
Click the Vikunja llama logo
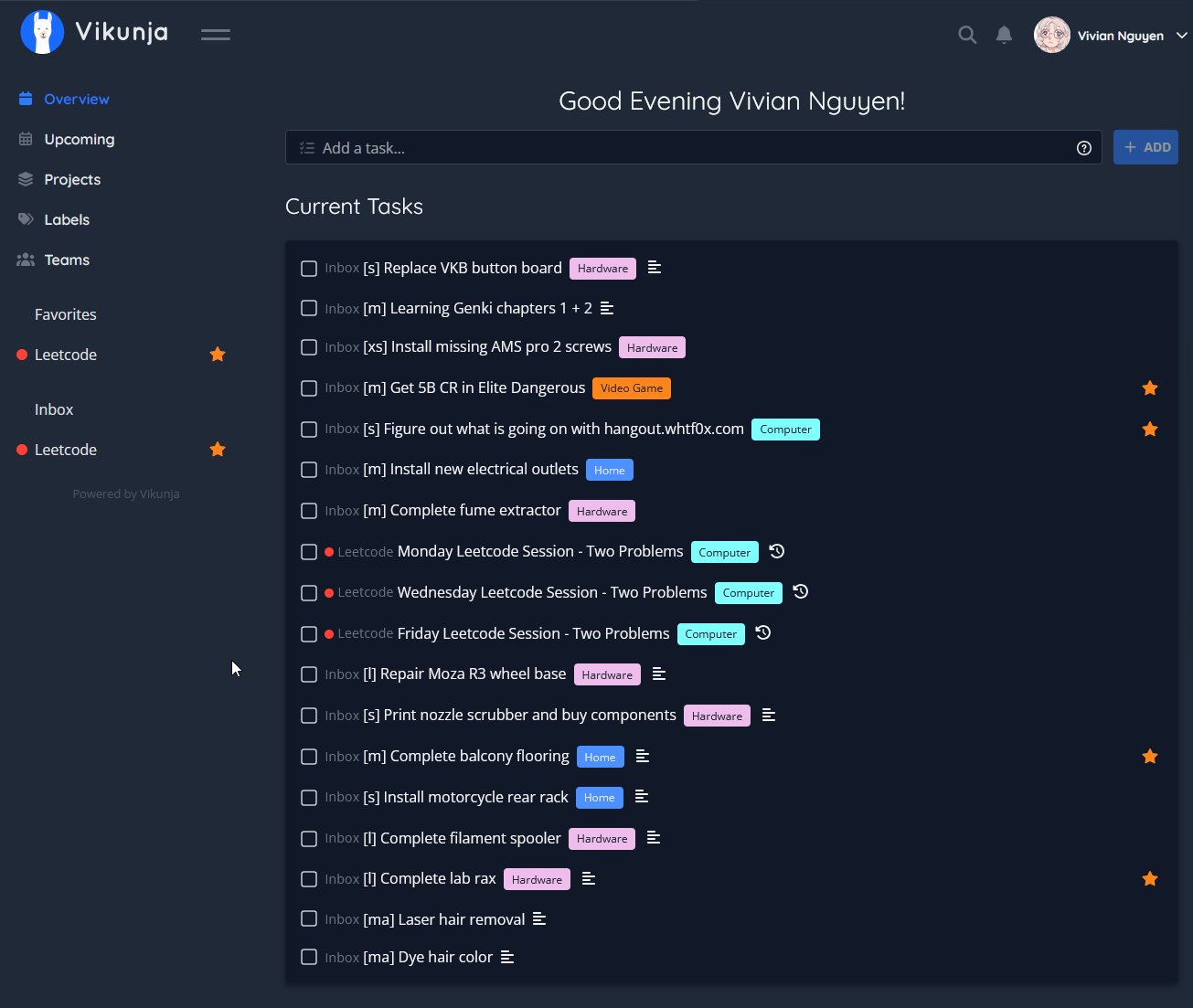tap(42, 33)
